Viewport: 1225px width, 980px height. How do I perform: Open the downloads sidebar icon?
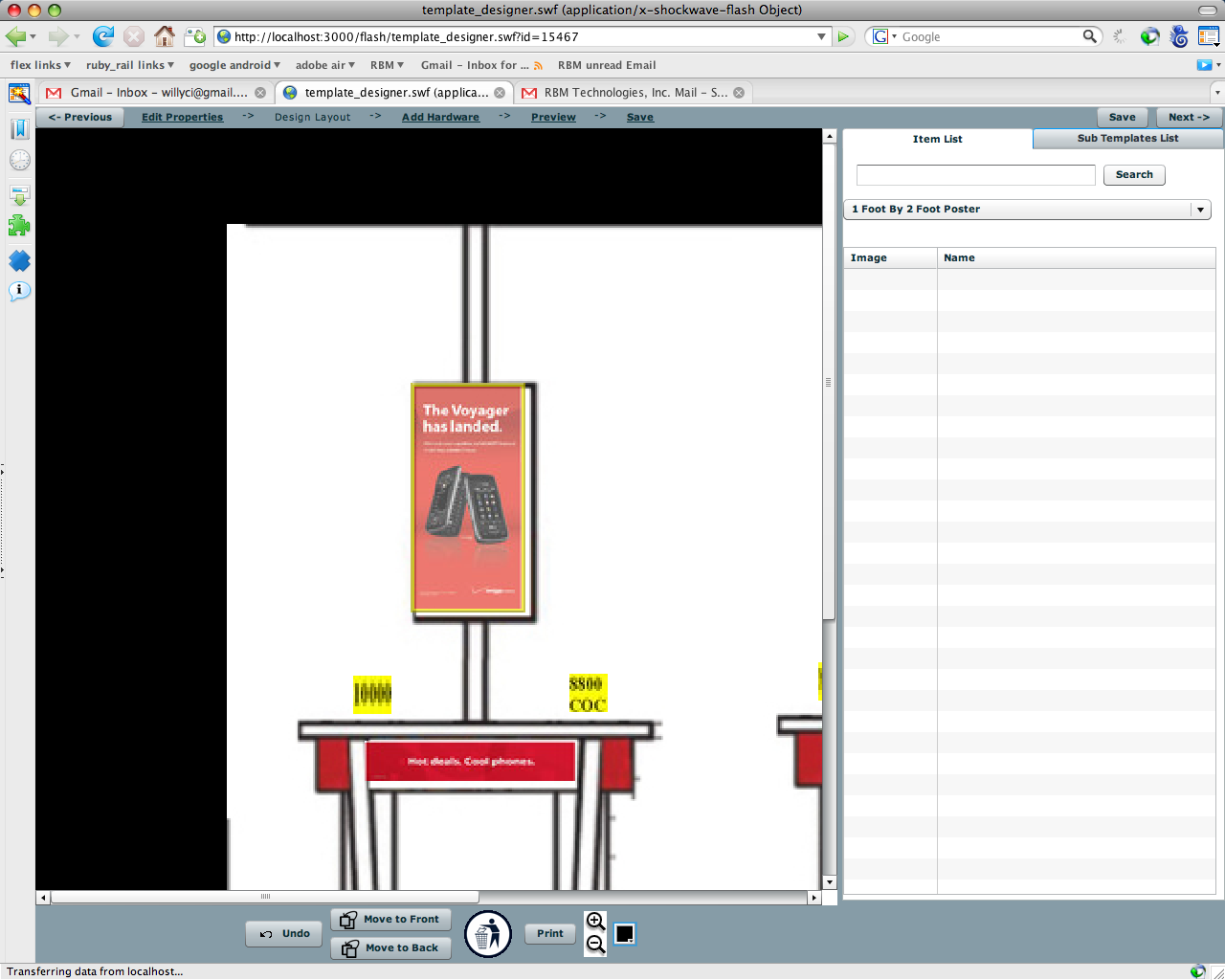[19, 194]
